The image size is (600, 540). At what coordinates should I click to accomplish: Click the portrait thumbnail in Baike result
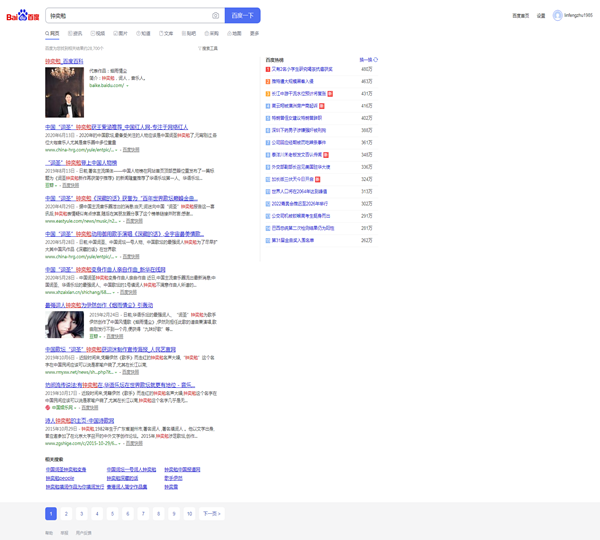pyautogui.click(x=65, y=92)
